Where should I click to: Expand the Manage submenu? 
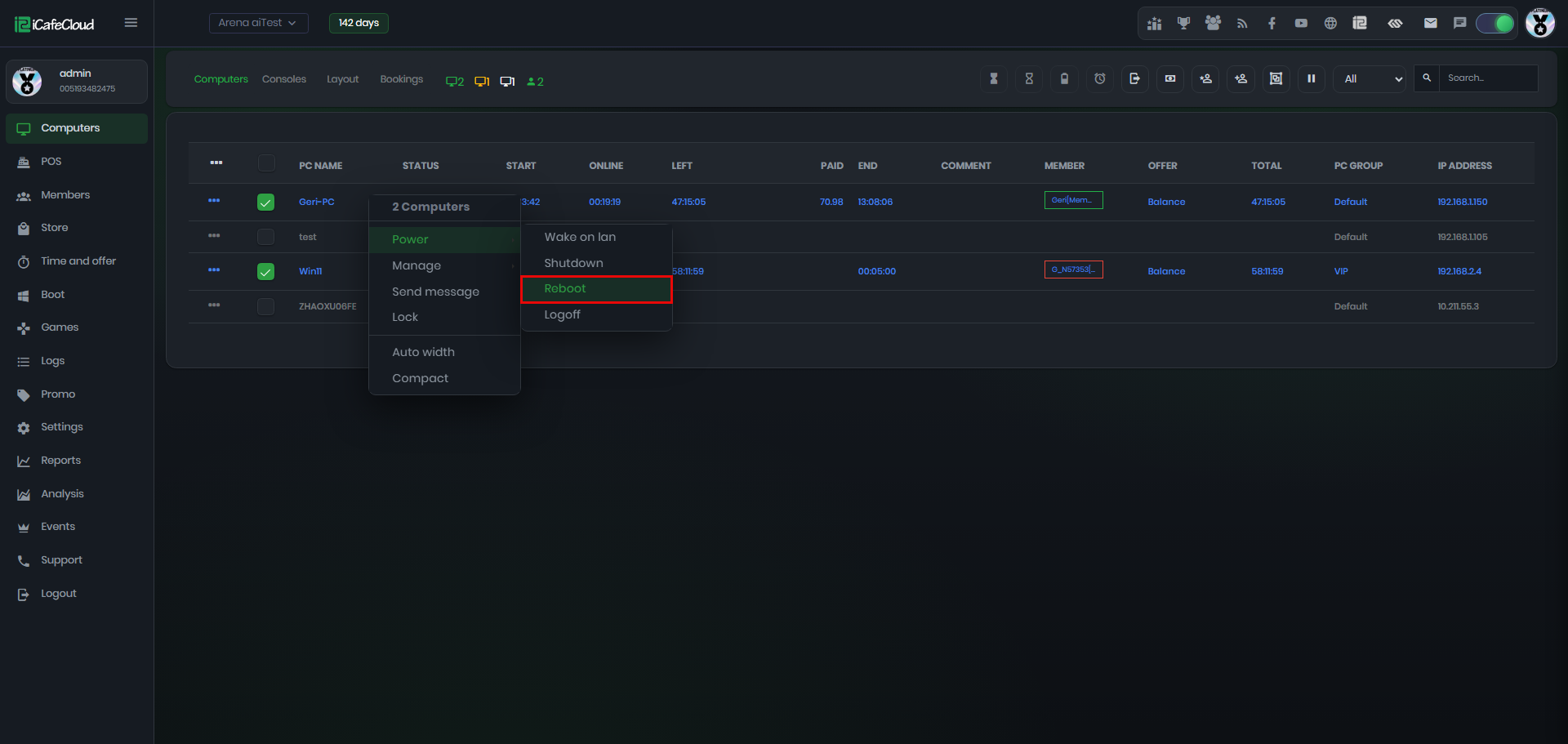pos(444,265)
